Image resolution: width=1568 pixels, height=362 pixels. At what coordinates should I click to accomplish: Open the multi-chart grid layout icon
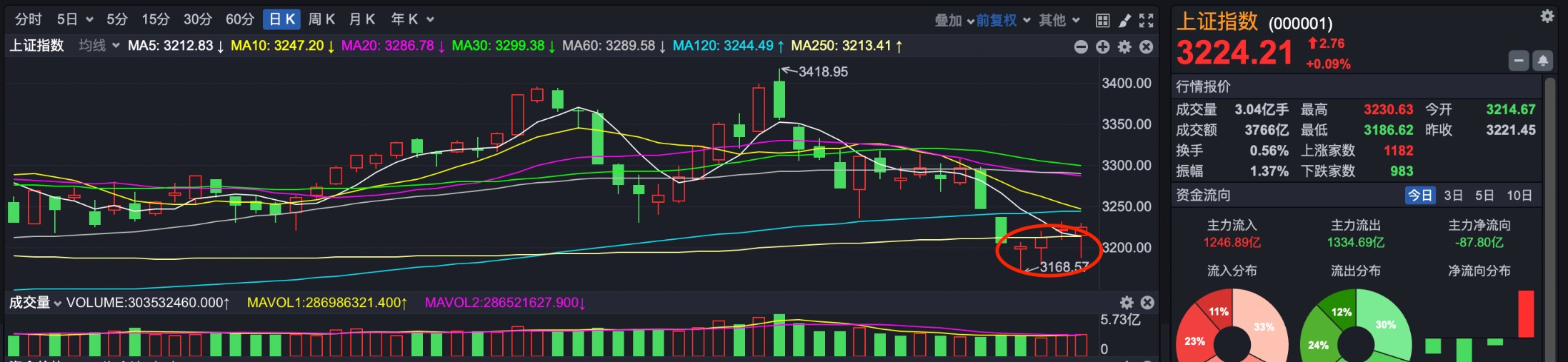[x=1103, y=21]
